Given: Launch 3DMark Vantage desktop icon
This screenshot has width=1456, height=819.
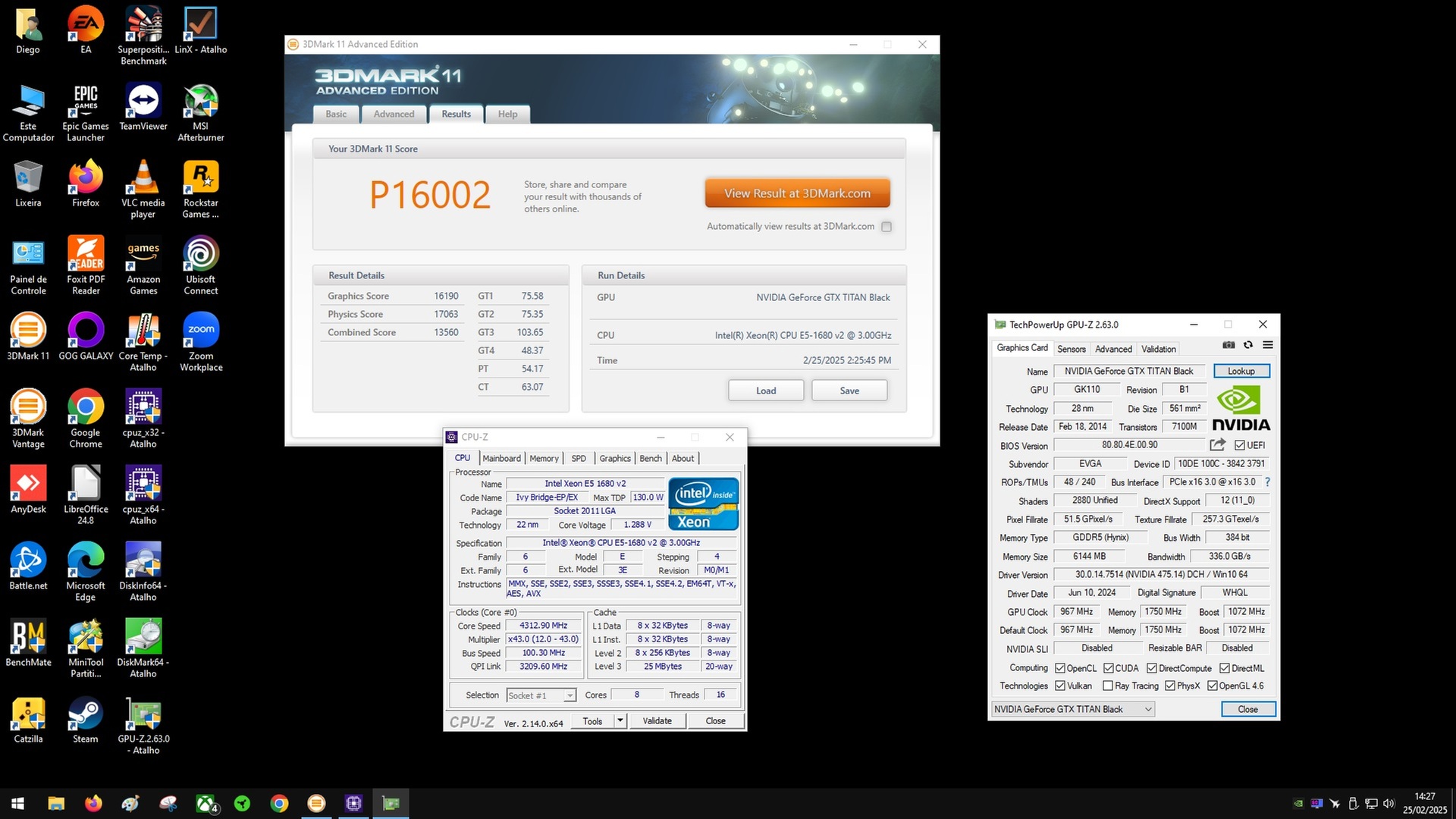Looking at the screenshot, I should click(x=28, y=419).
